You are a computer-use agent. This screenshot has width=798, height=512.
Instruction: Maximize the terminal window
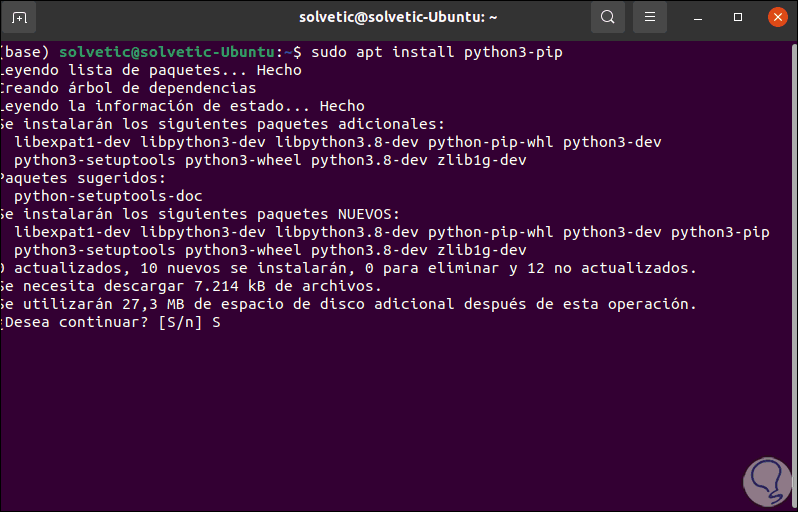click(x=738, y=17)
